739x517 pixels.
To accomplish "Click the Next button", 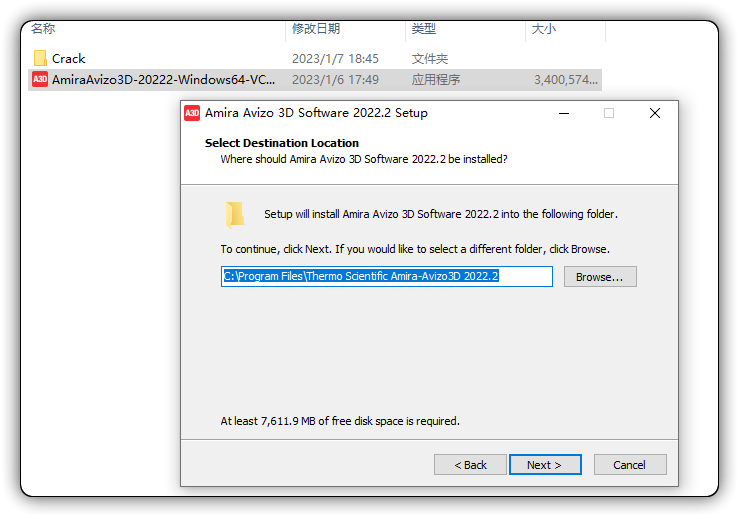I will [x=545, y=465].
